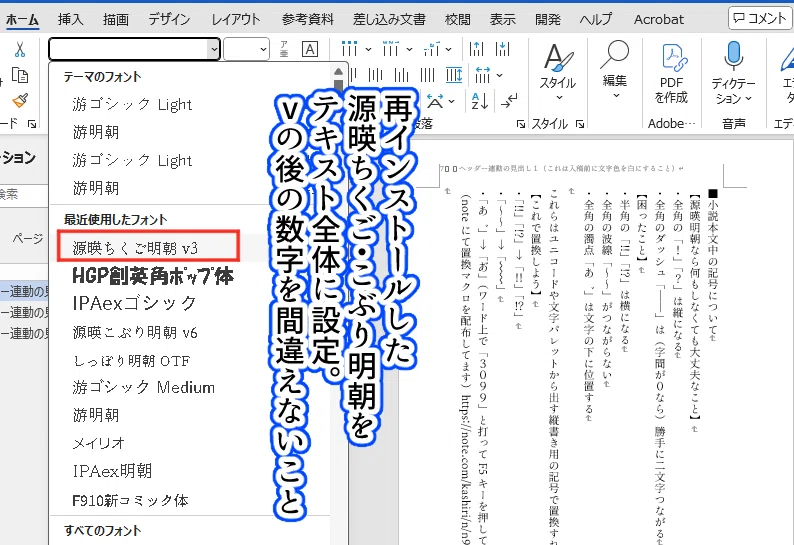Apply bullet list formatting
Viewport: 794px width, 545px height.
pyautogui.click(x=349, y=49)
